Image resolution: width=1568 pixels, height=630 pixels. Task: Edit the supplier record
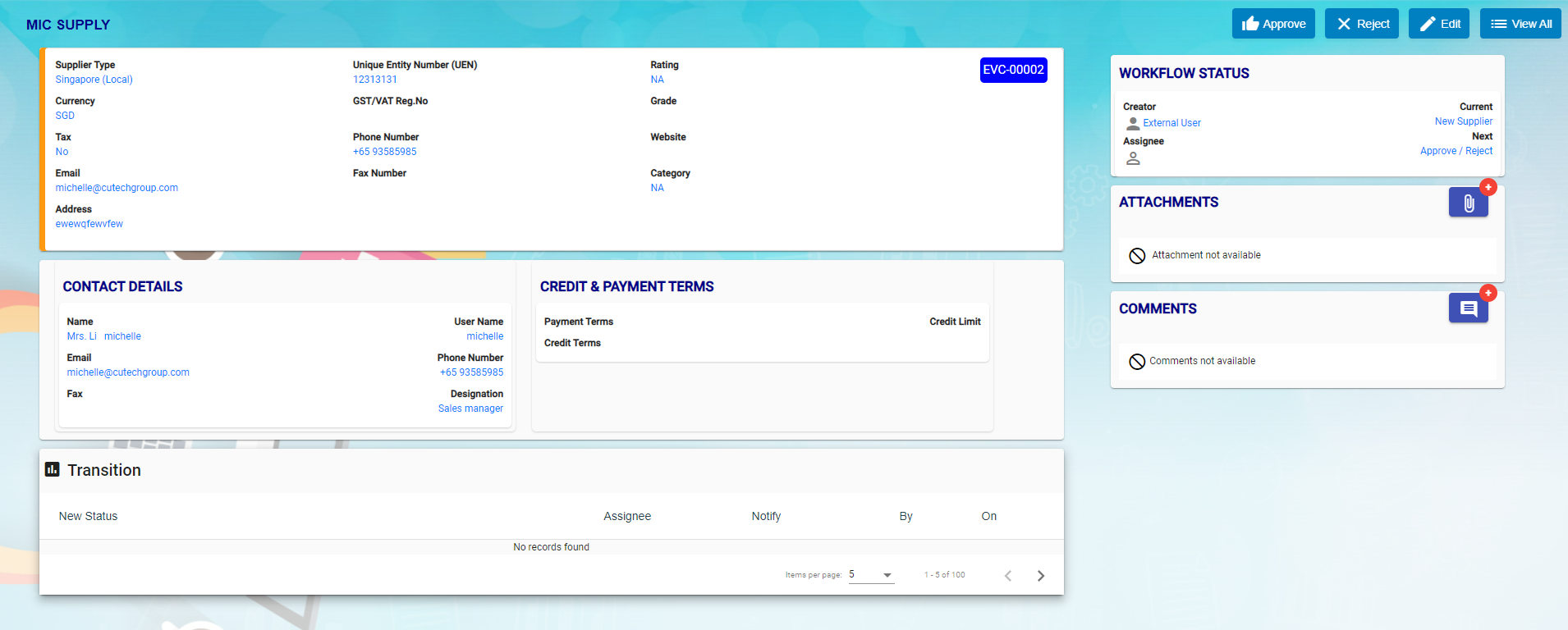pos(1439,24)
